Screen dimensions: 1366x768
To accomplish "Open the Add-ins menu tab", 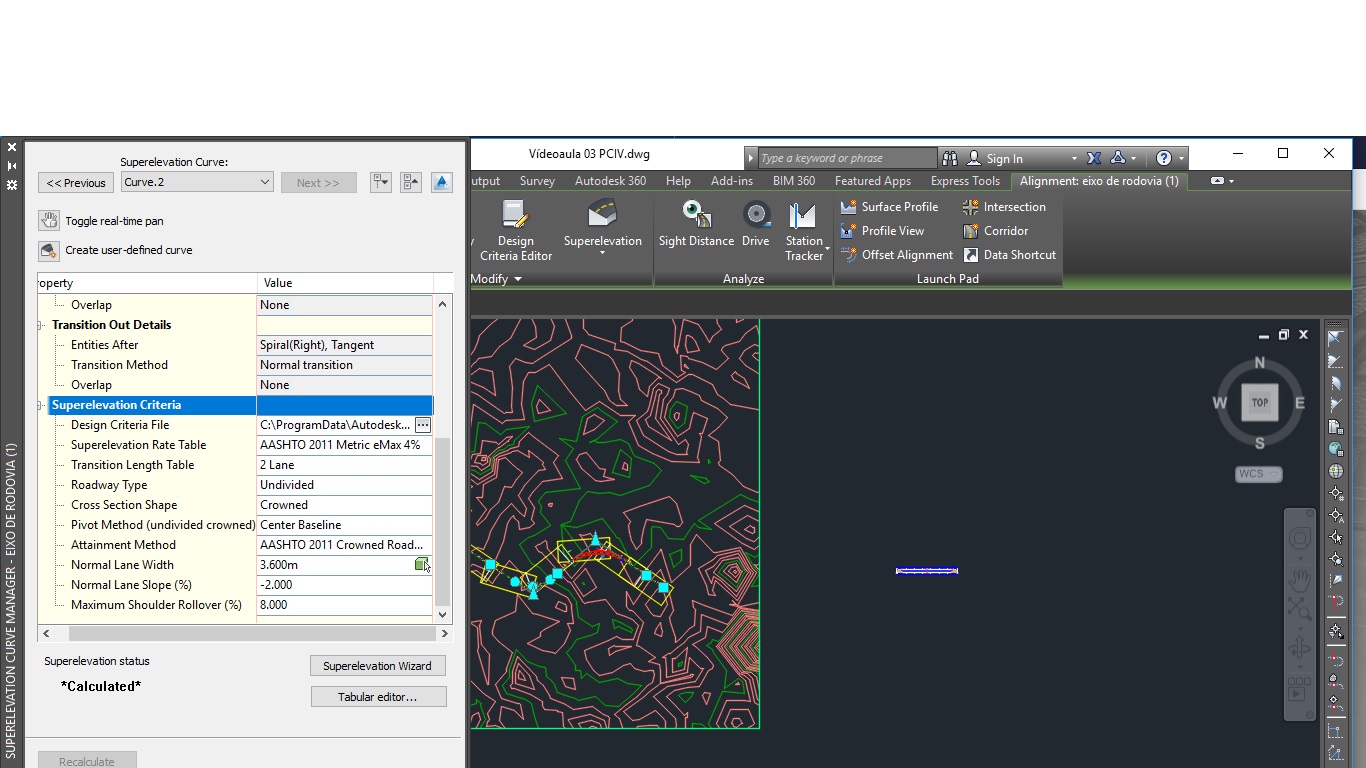I will click(731, 181).
